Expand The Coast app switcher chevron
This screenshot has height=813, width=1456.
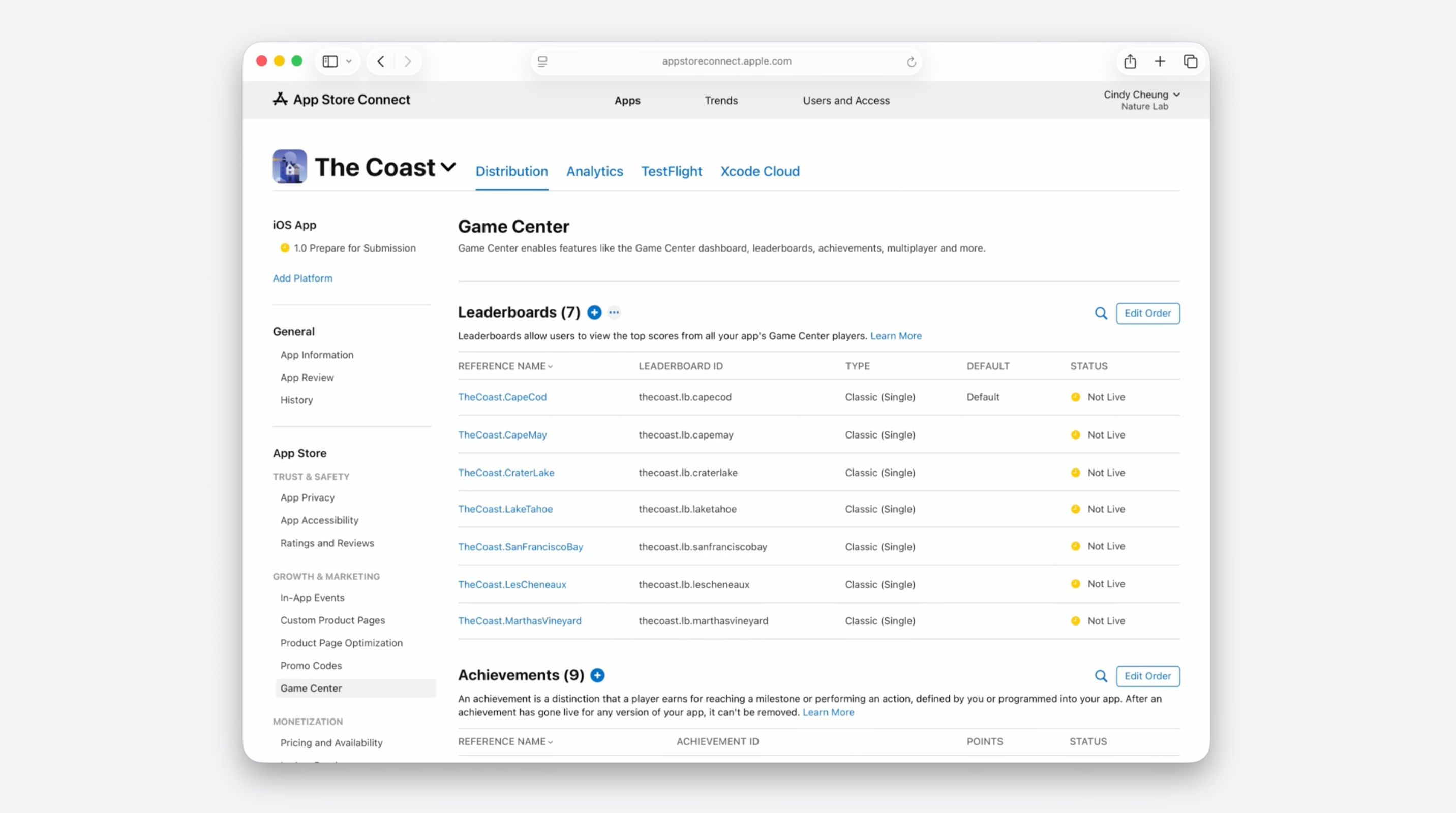click(x=448, y=167)
